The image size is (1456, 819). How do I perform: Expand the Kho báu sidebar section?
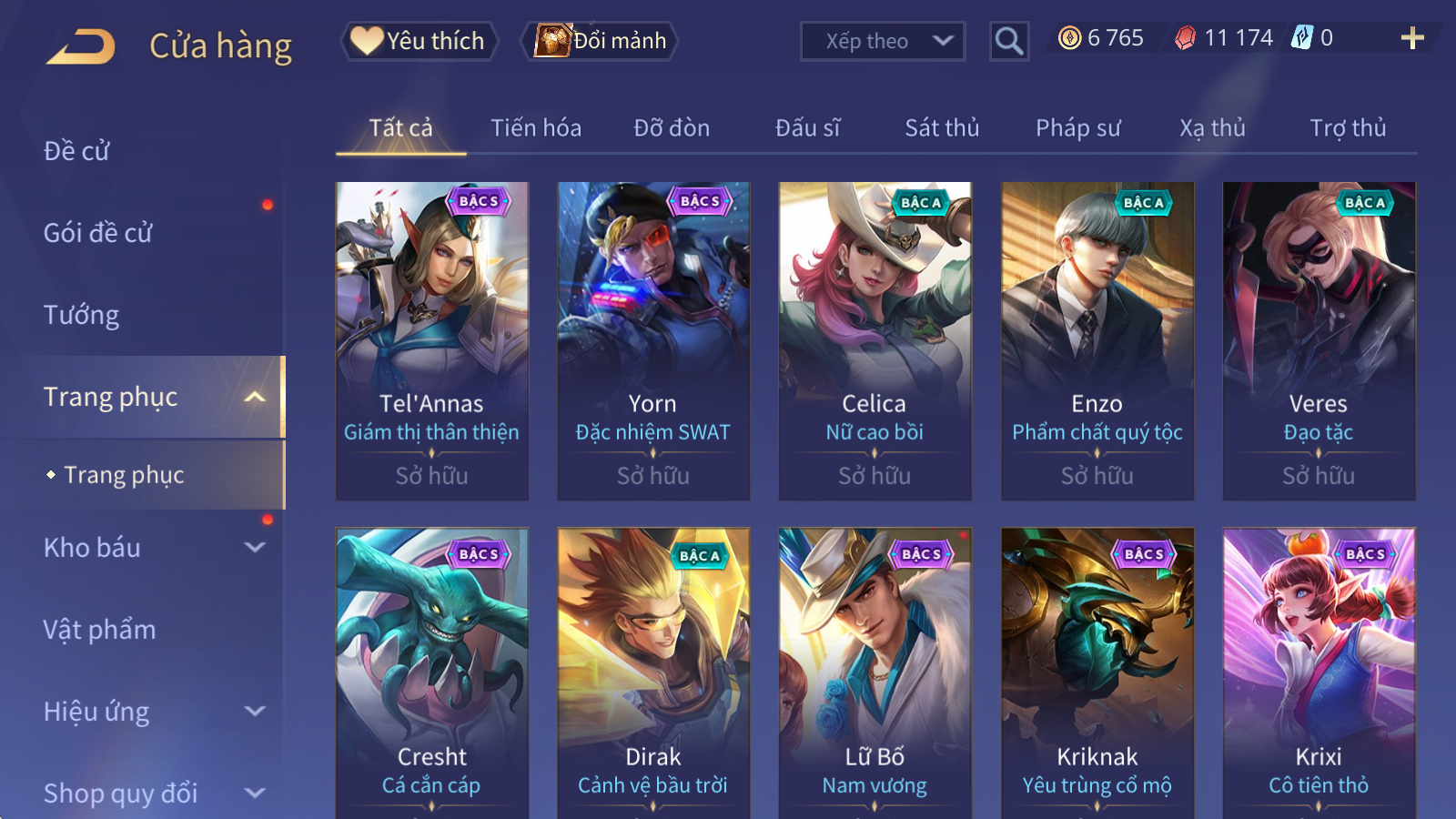(x=255, y=548)
